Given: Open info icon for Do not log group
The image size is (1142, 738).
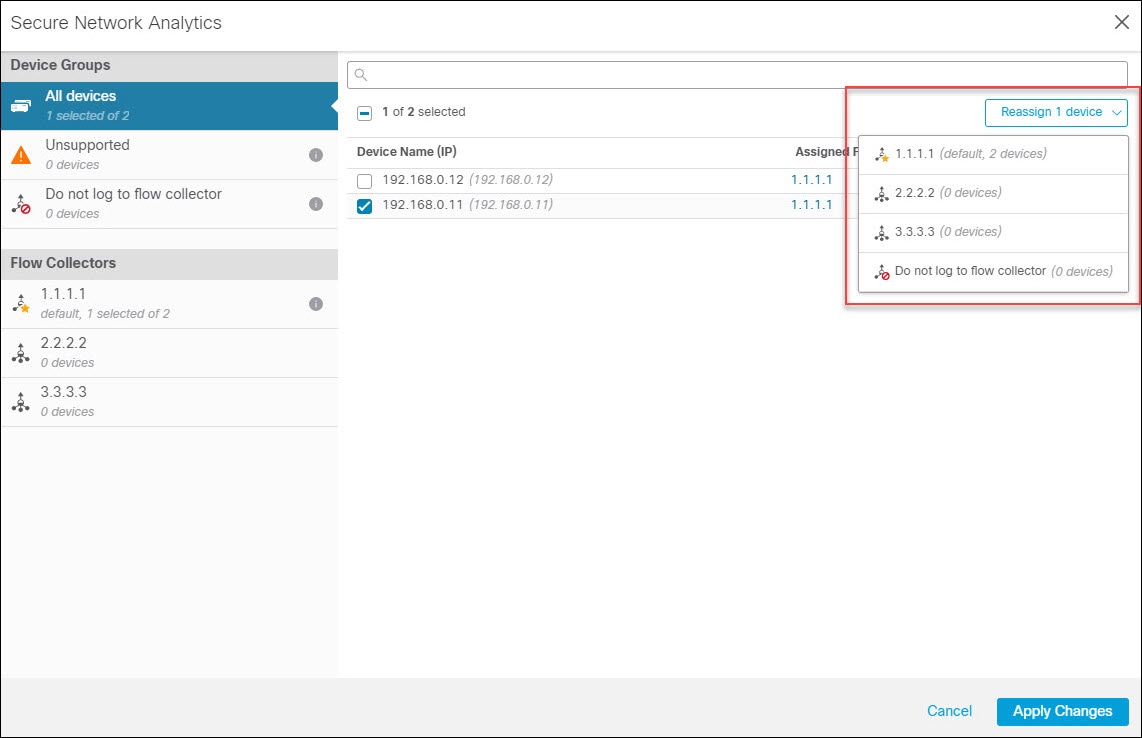Looking at the screenshot, I should 315,204.
